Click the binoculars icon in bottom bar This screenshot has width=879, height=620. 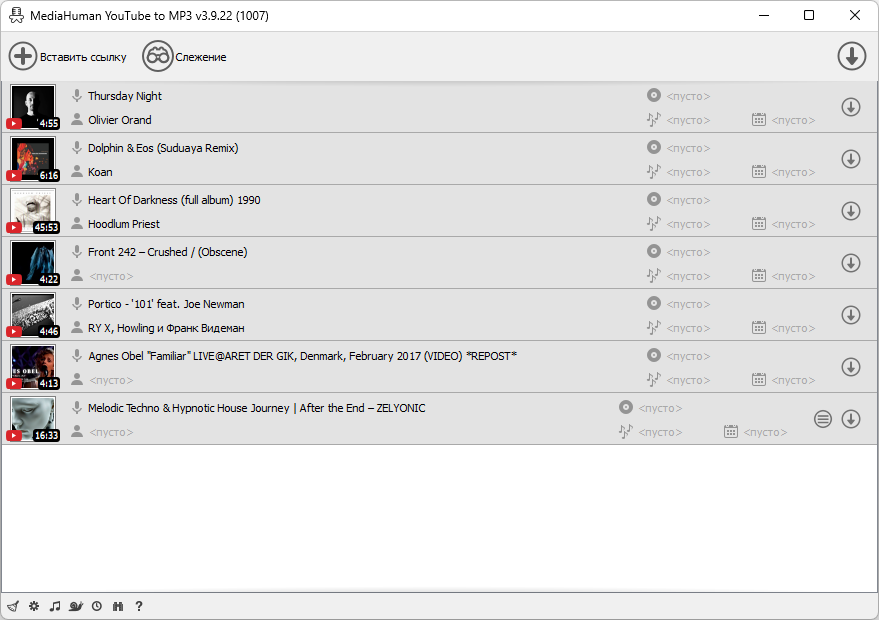pos(118,606)
